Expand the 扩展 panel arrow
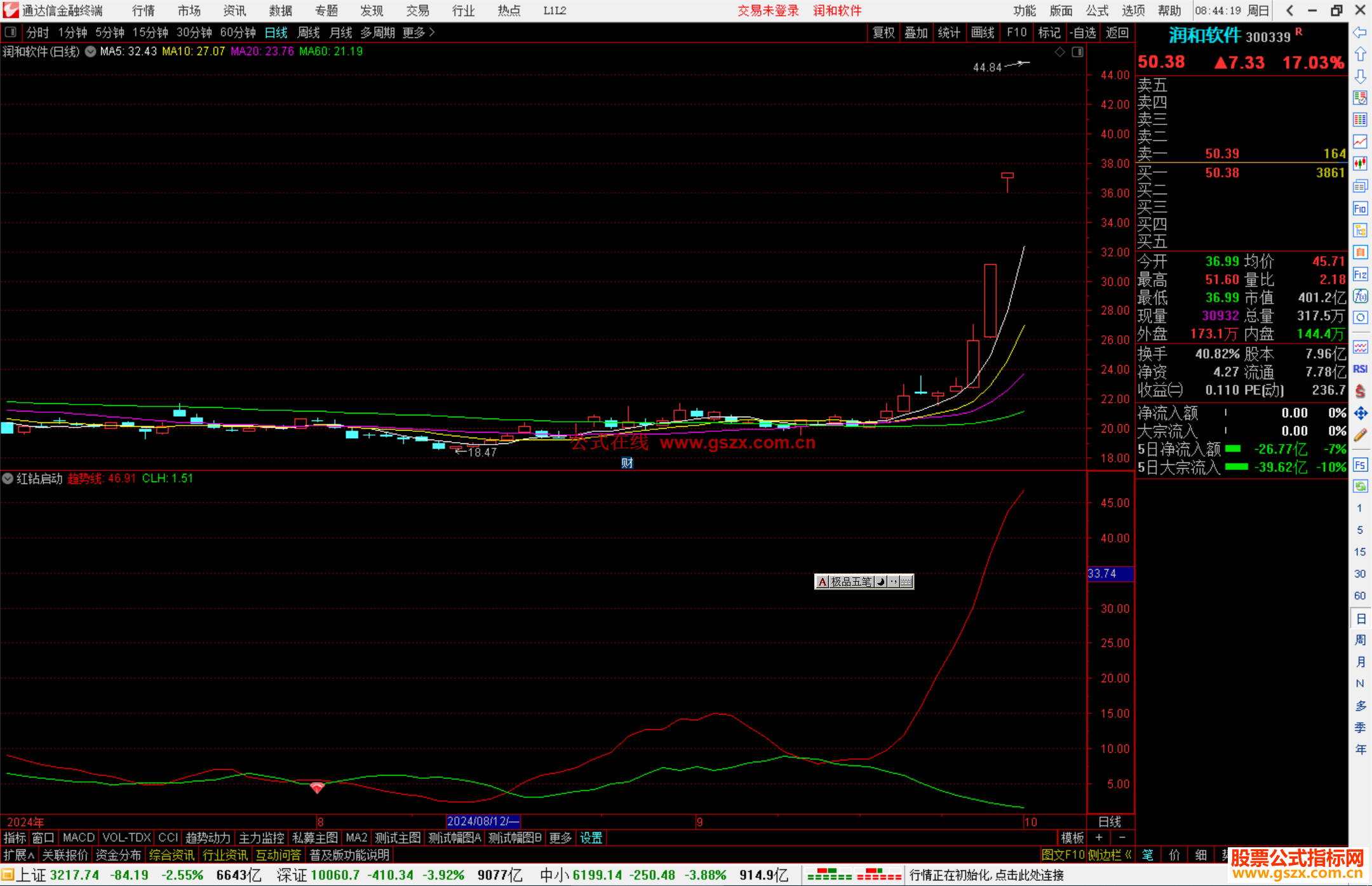Screen dimensions: 1372x886 (x=18, y=855)
